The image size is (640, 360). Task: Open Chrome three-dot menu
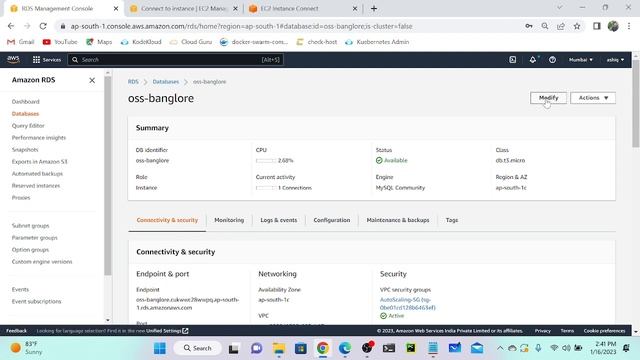pyautogui.click(x=629, y=26)
